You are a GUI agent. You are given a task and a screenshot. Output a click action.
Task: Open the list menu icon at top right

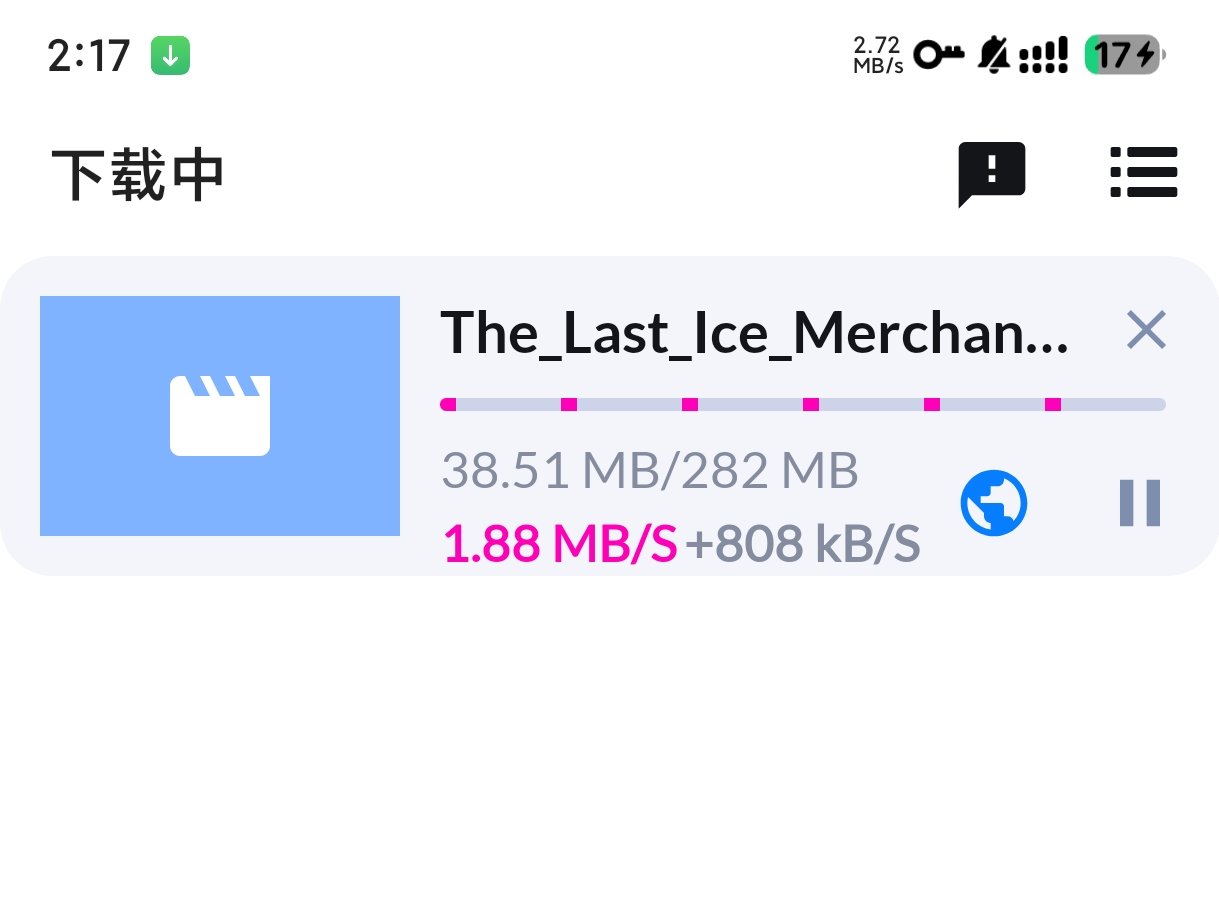click(1144, 173)
